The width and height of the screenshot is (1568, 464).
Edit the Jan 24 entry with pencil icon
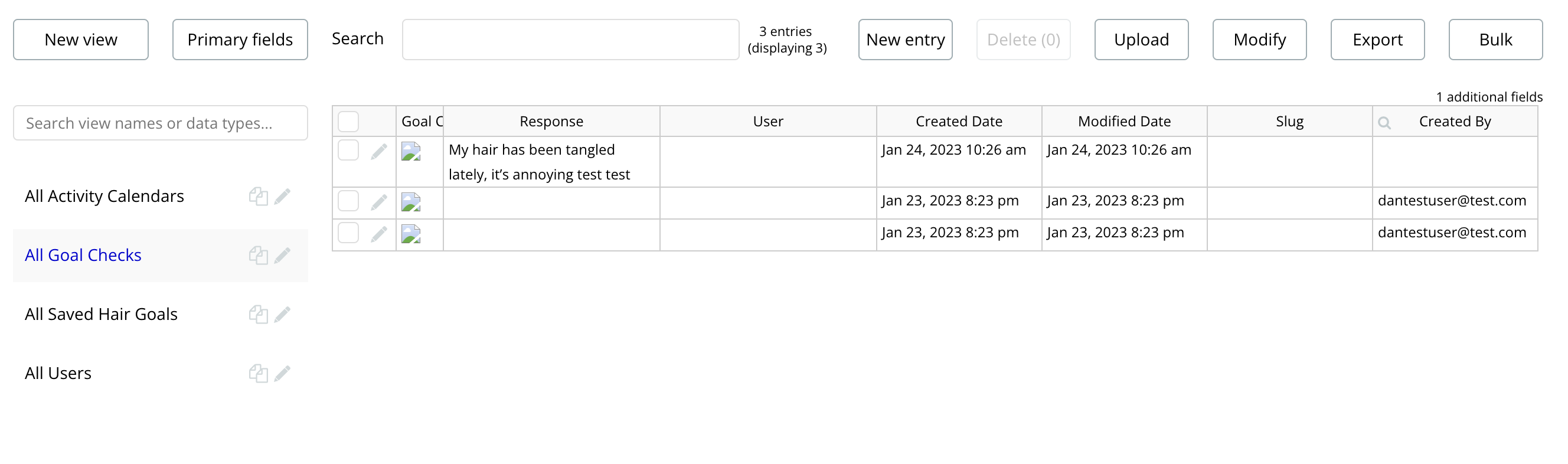tap(378, 151)
